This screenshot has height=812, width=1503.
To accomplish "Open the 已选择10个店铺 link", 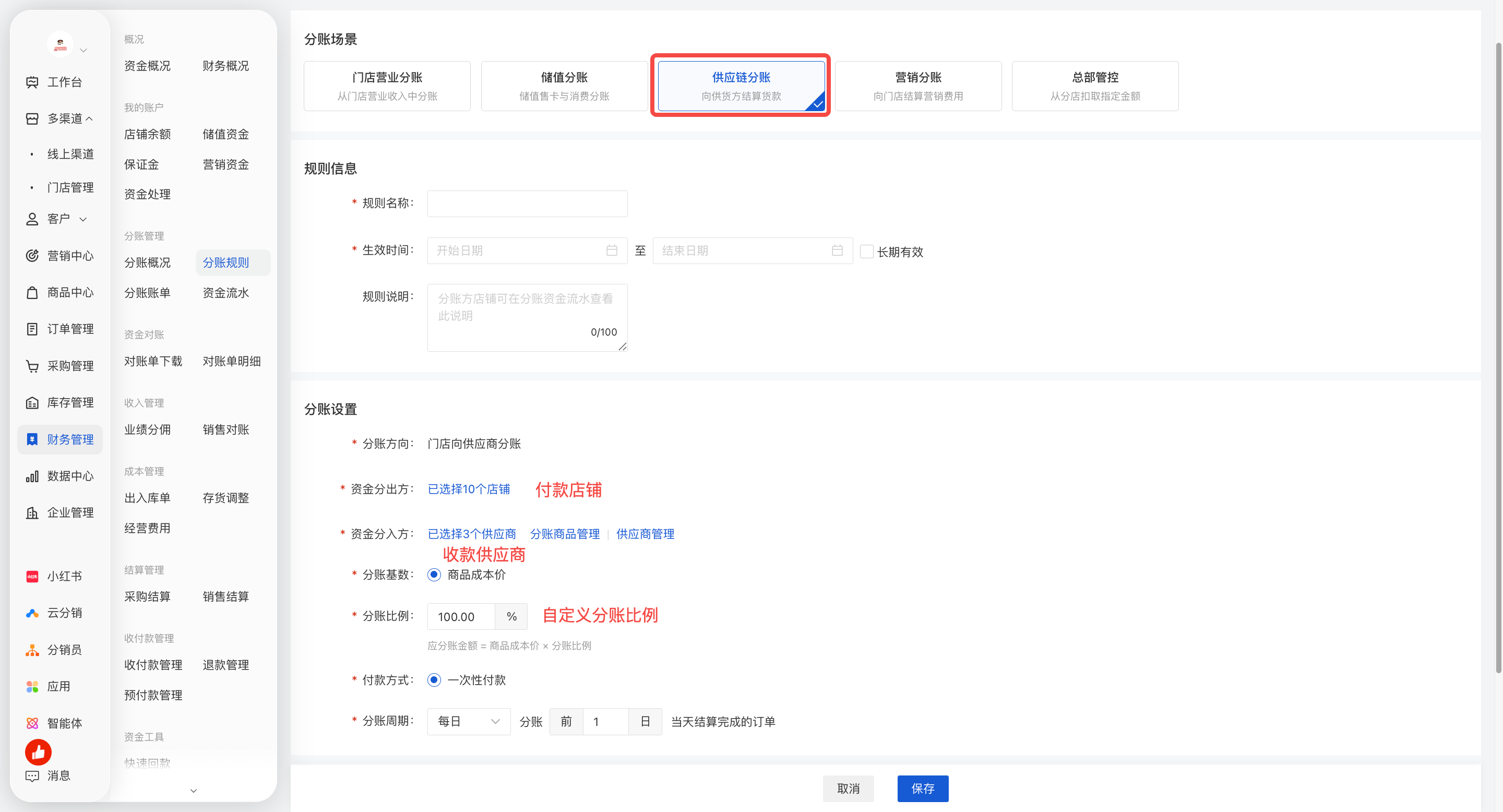I will click(x=469, y=489).
